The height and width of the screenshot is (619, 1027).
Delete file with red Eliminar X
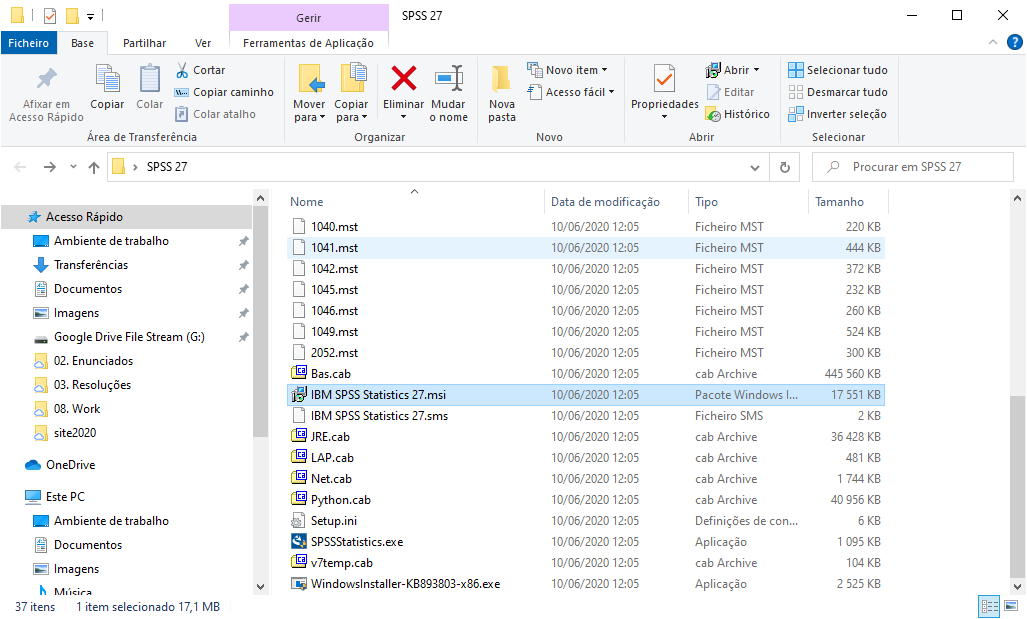pyautogui.click(x=403, y=80)
